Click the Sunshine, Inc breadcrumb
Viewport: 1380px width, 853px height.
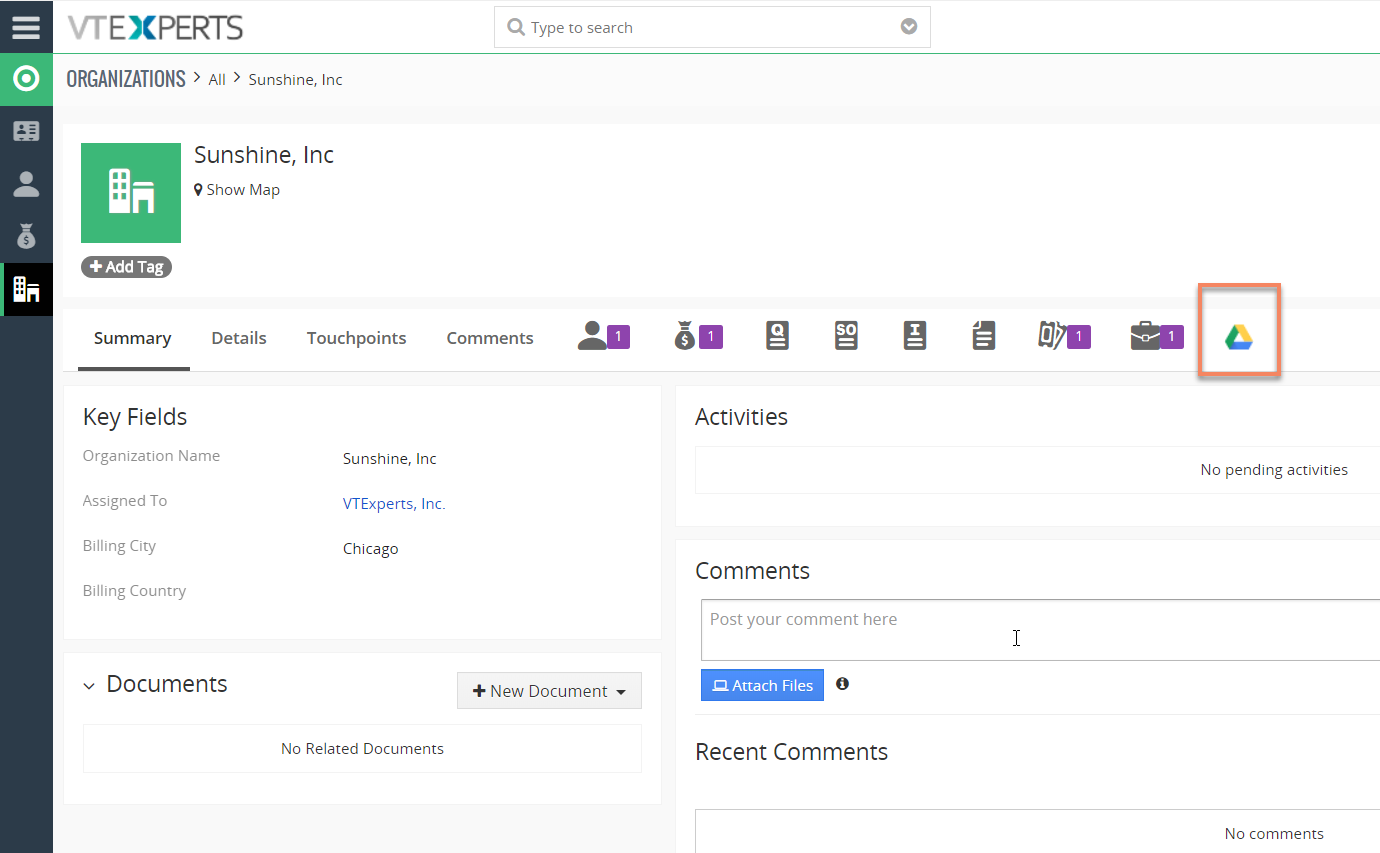[296, 80]
